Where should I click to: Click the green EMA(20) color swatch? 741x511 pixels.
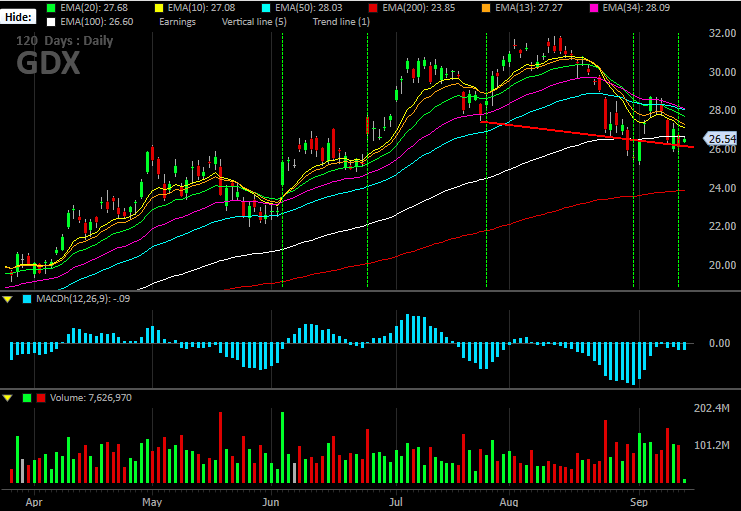[52, 8]
